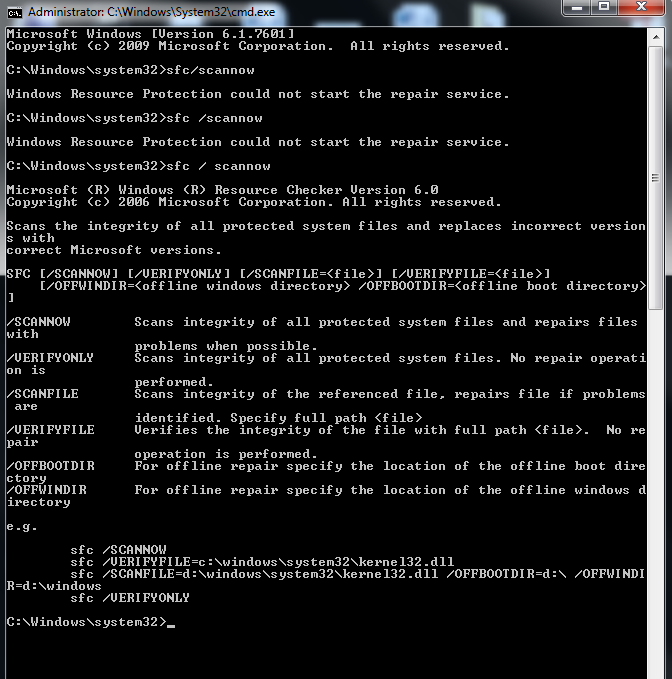Minimize the Command Prompt window

pos(577,7)
